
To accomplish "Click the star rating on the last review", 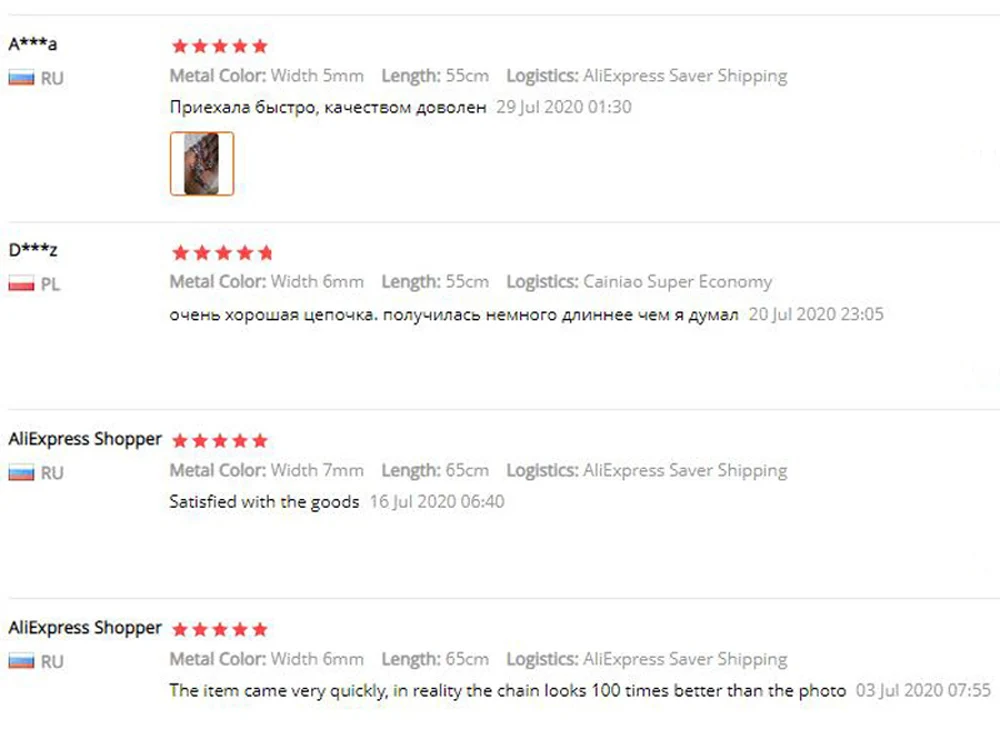I will tap(219, 630).
